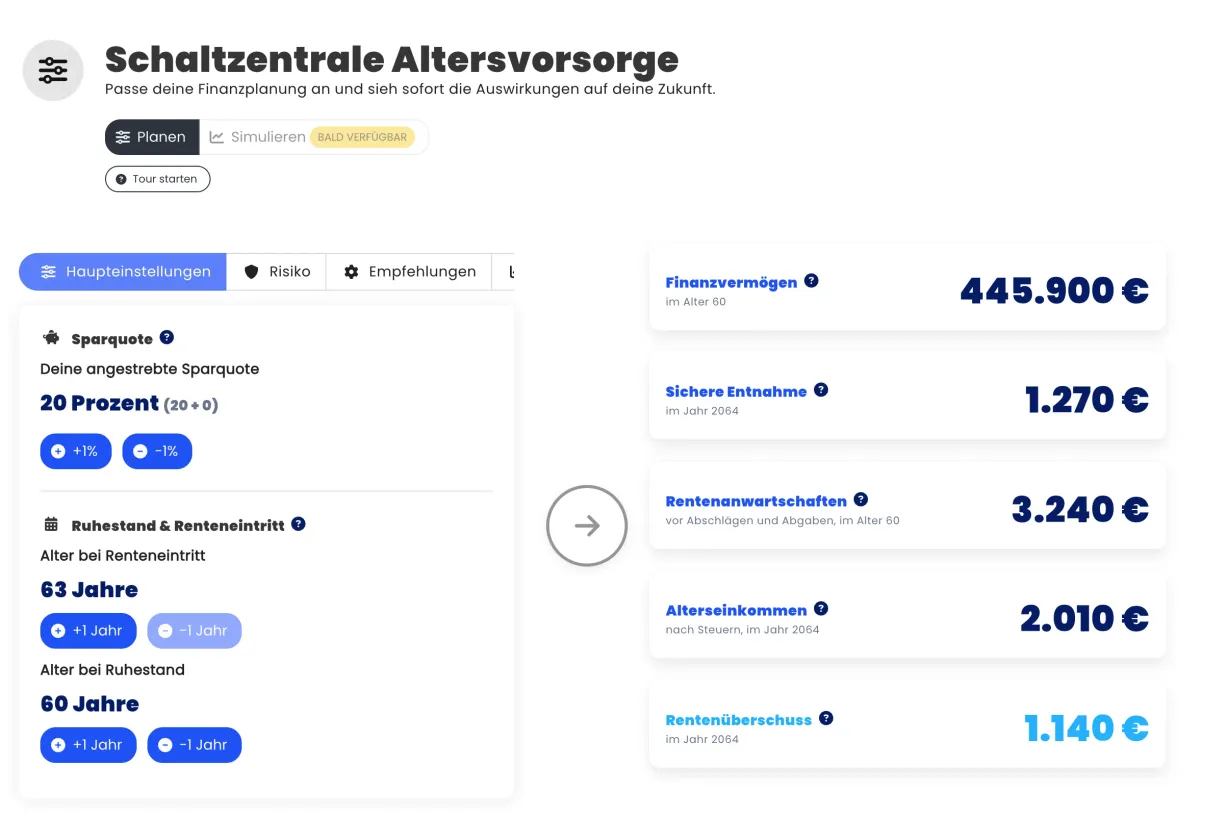Click the gear icon on the Empfehlungen tab
The image size is (1228, 818).
[x=351, y=271]
